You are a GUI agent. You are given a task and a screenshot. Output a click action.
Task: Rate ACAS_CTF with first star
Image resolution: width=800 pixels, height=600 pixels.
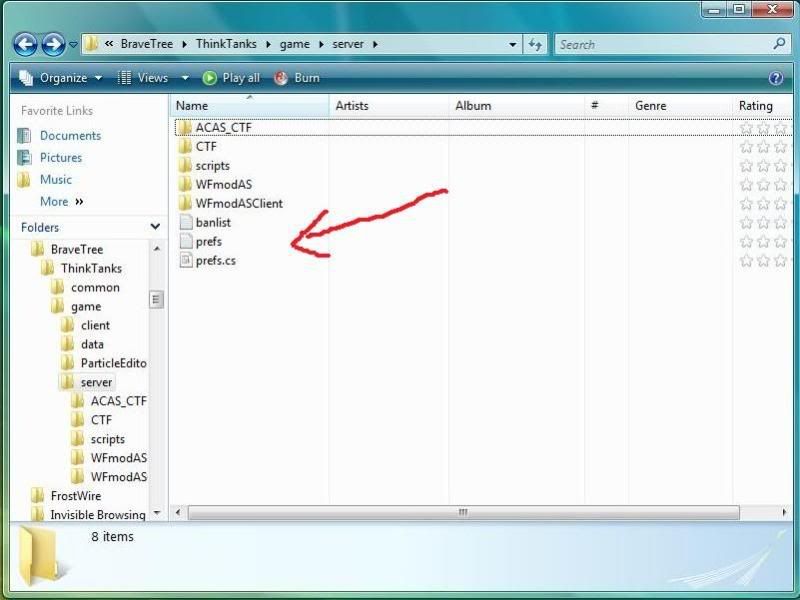pos(746,128)
